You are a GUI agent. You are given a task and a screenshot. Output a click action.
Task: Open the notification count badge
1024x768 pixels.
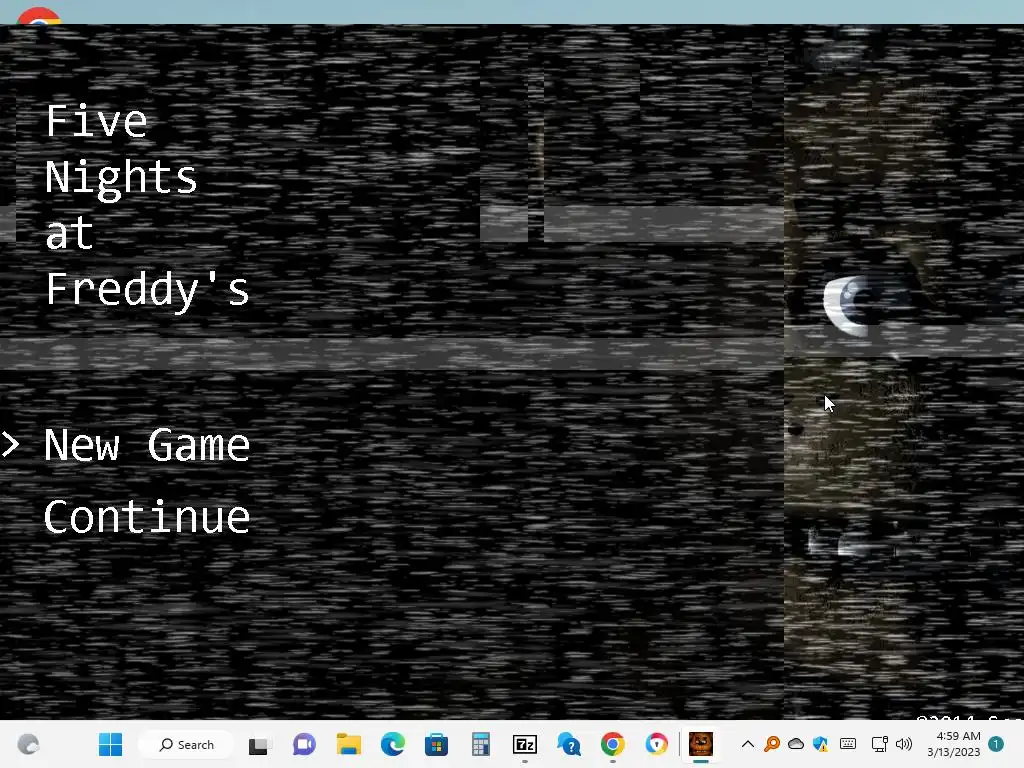pyautogui.click(x=996, y=744)
